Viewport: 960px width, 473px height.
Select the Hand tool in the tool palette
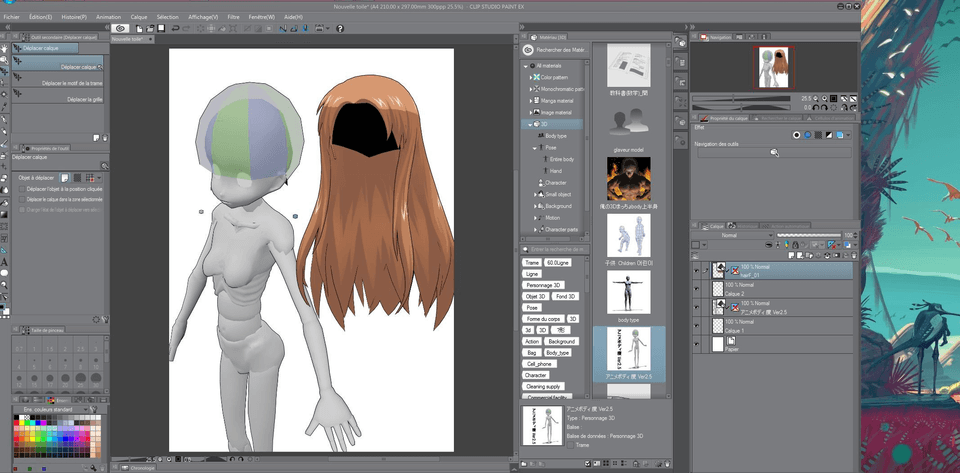point(4,48)
